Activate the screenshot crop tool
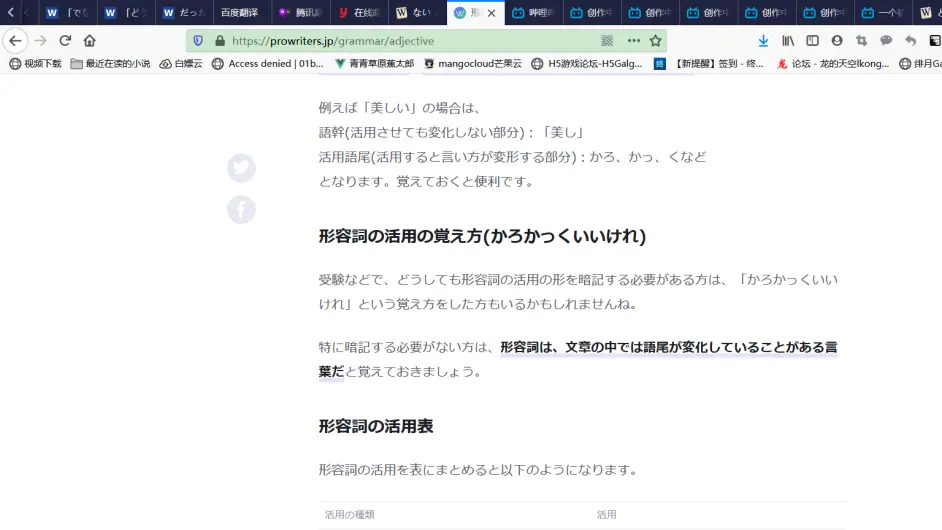 861,41
